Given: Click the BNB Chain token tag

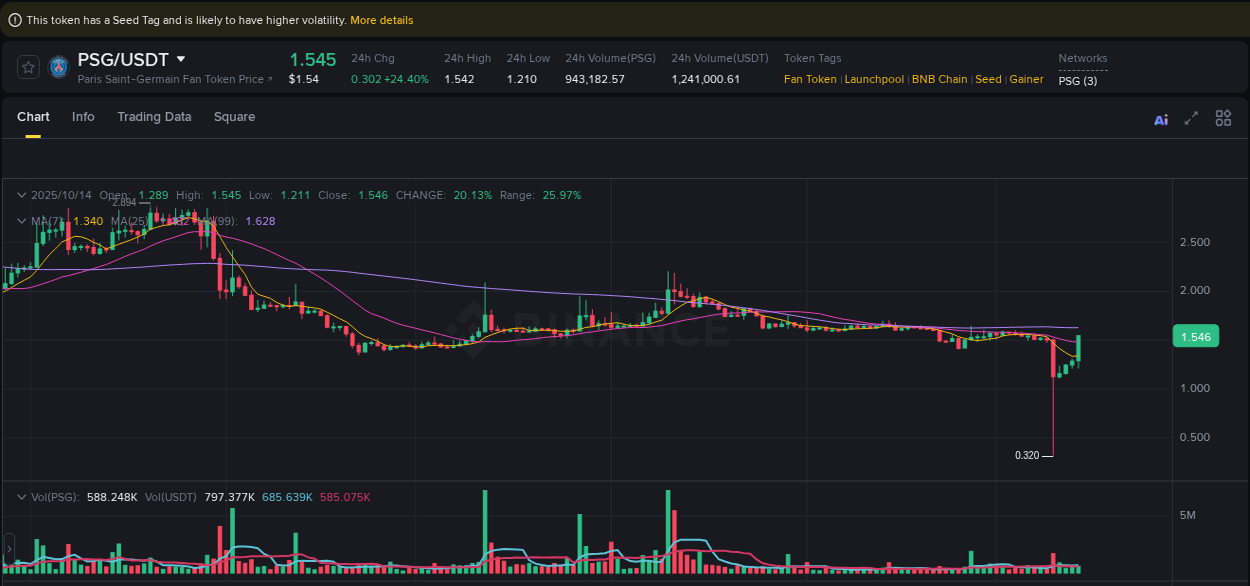Looking at the screenshot, I should [940, 79].
